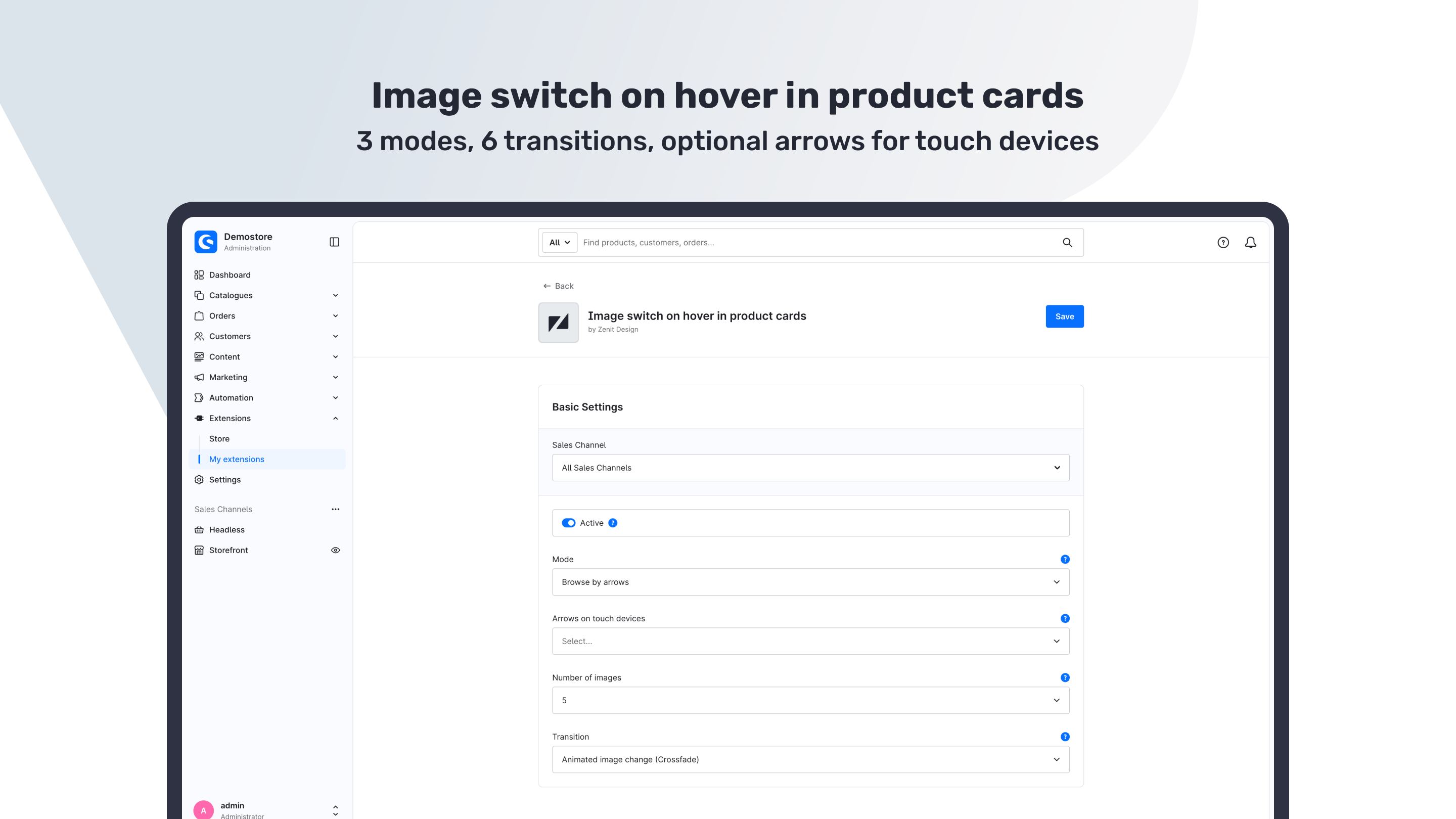1456x819 pixels.
Task: Show help tooltip for Number of images
Action: (1065, 677)
